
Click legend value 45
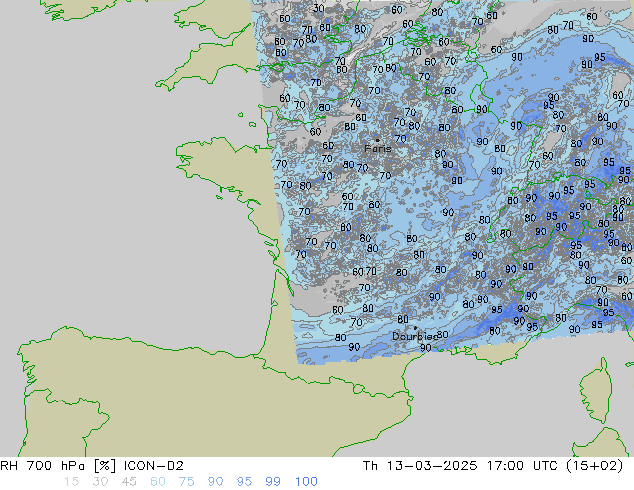click(x=129, y=482)
